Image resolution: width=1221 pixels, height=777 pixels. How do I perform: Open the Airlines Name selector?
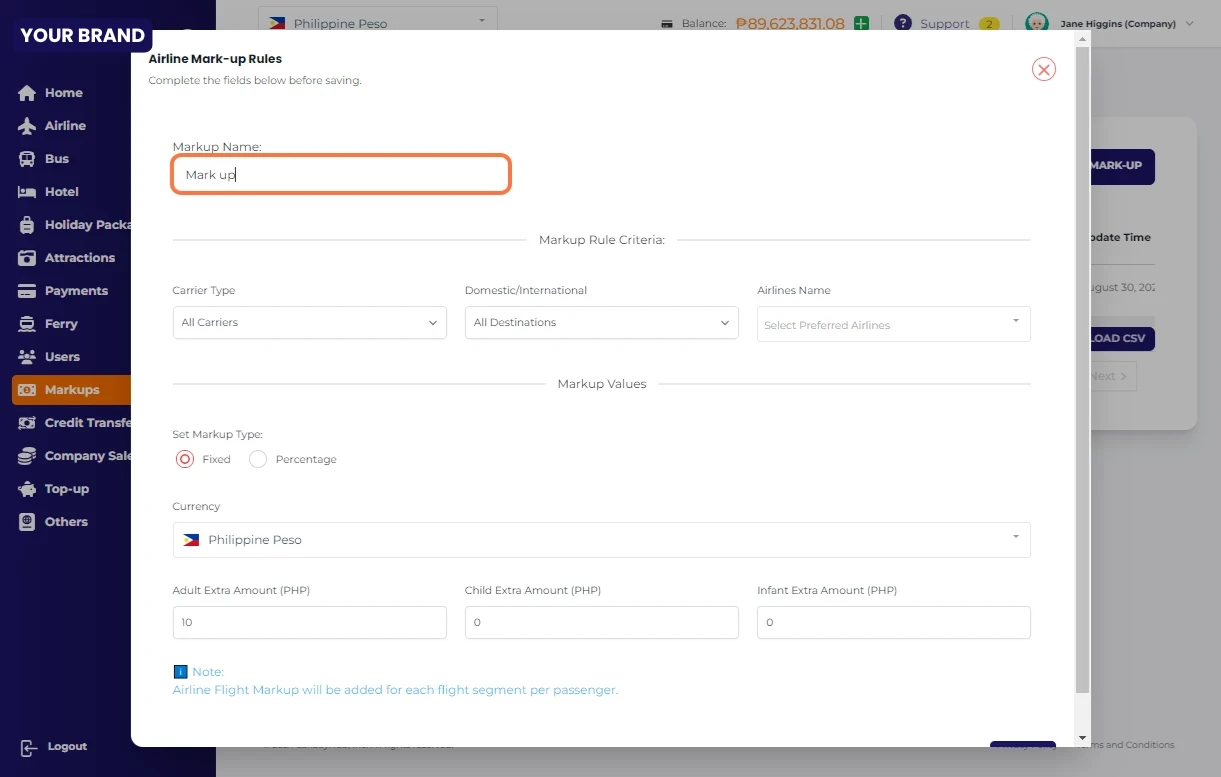coord(893,324)
